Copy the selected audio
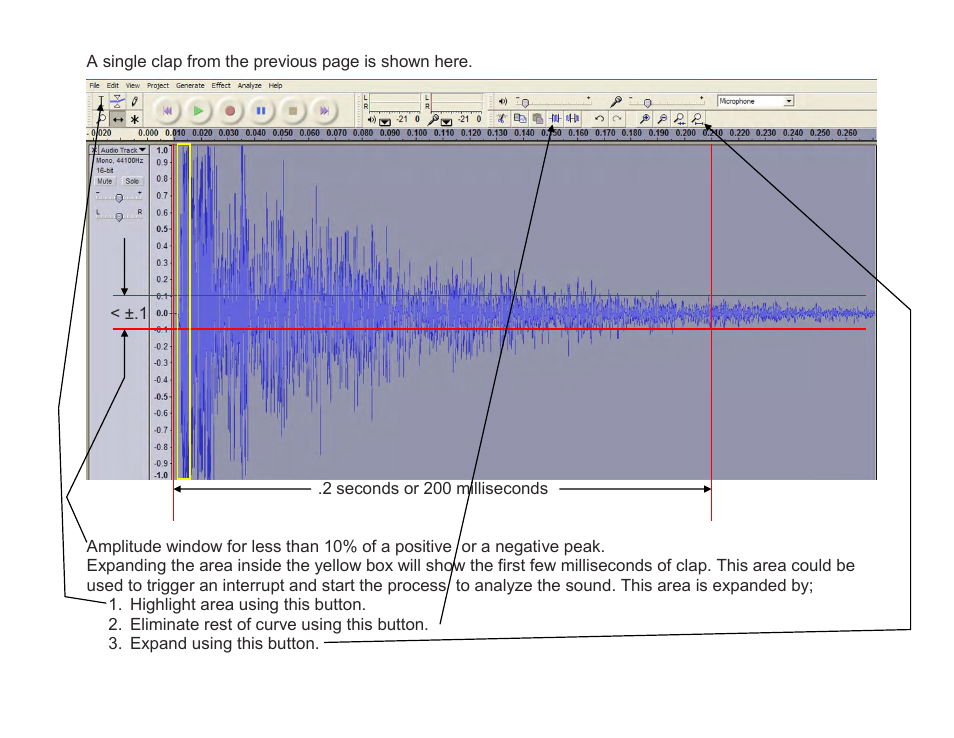This screenshot has height=738, width=954. click(x=520, y=118)
